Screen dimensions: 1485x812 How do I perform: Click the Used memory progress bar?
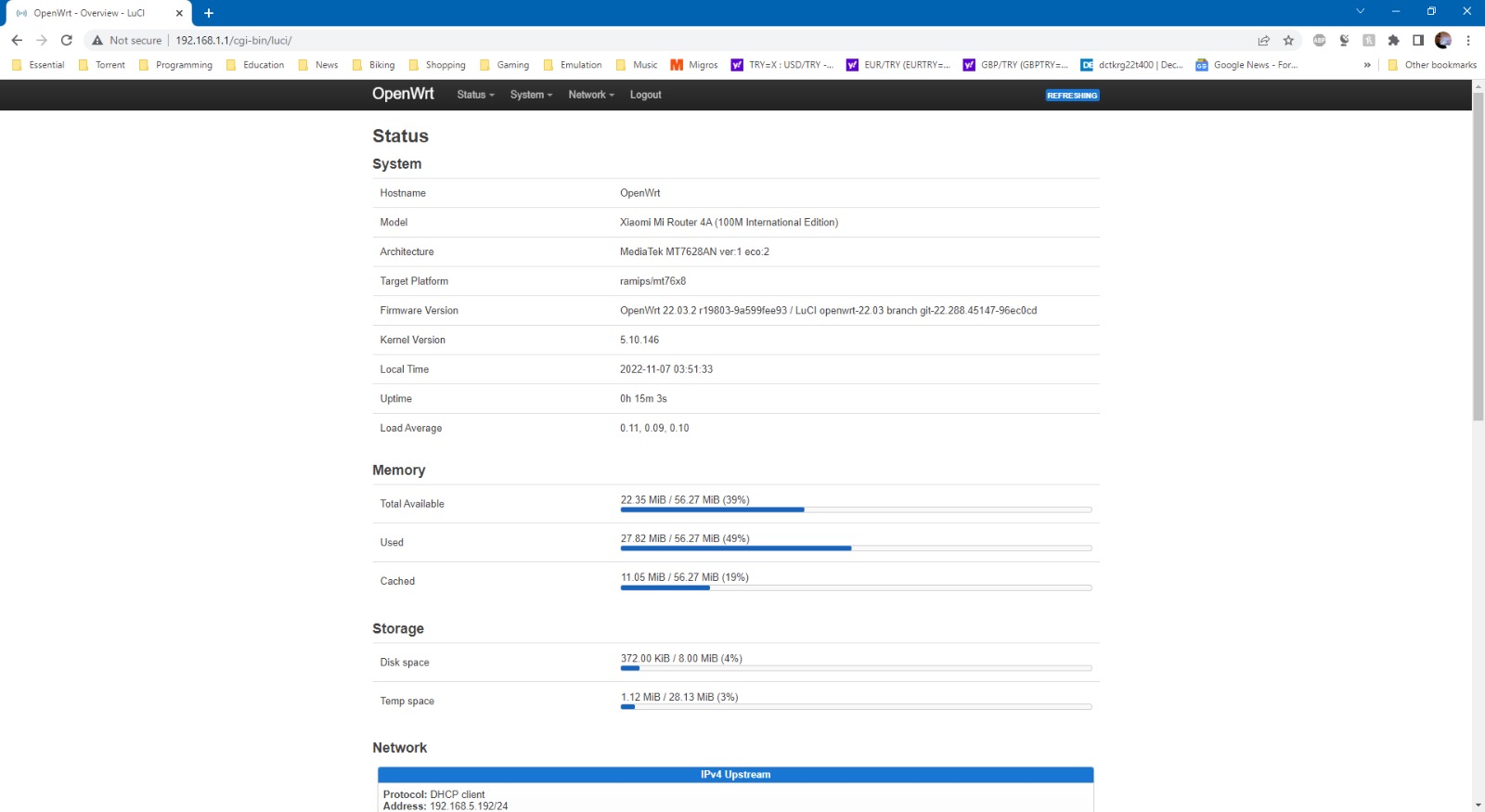855,548
